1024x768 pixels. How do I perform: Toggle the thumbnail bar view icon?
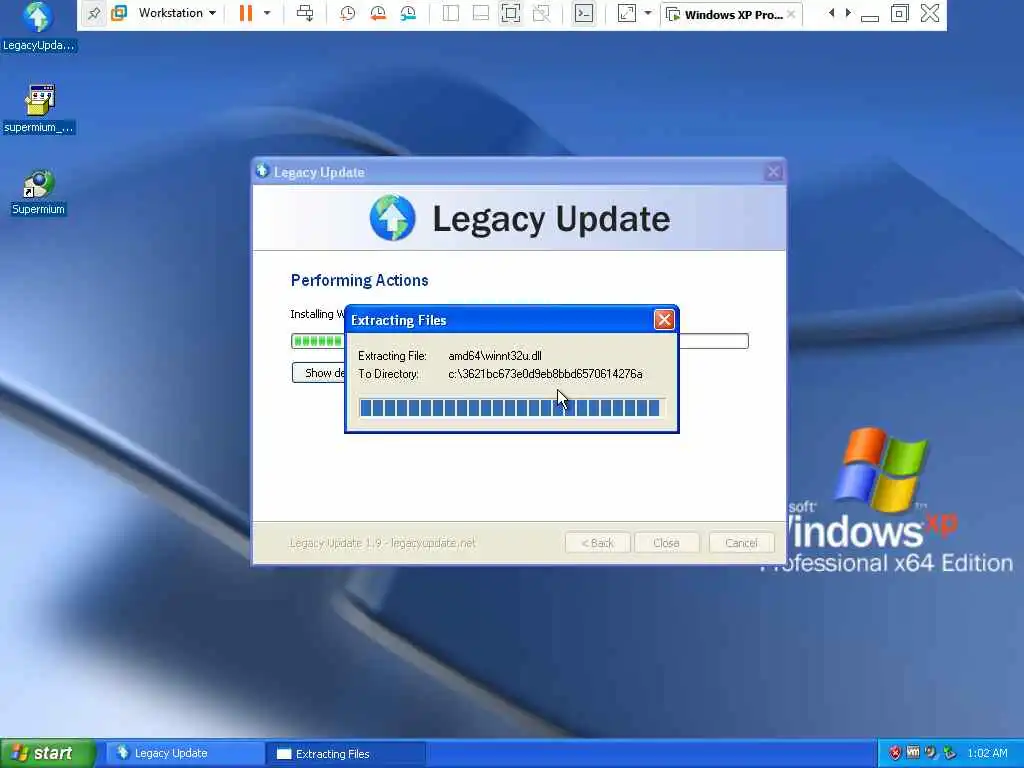[x=481, y=13]
